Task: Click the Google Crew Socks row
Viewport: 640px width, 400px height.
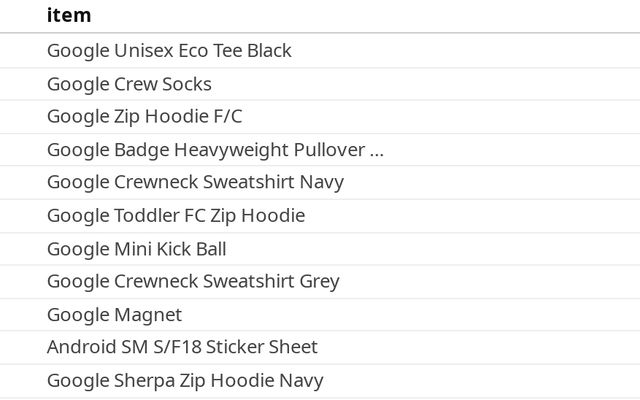Action: point(129,84)
